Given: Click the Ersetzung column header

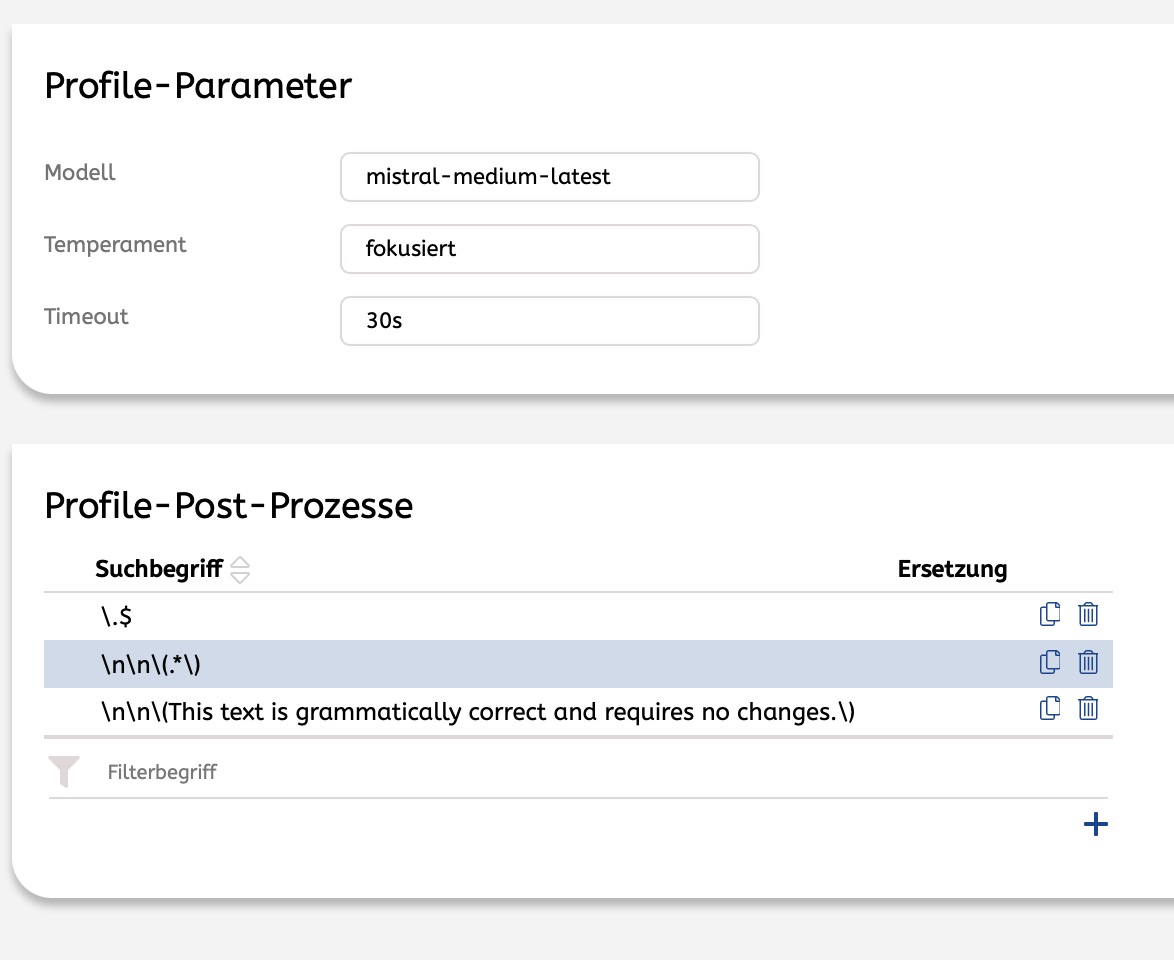Looking at the screenshot, I should [x=952, y=569].
